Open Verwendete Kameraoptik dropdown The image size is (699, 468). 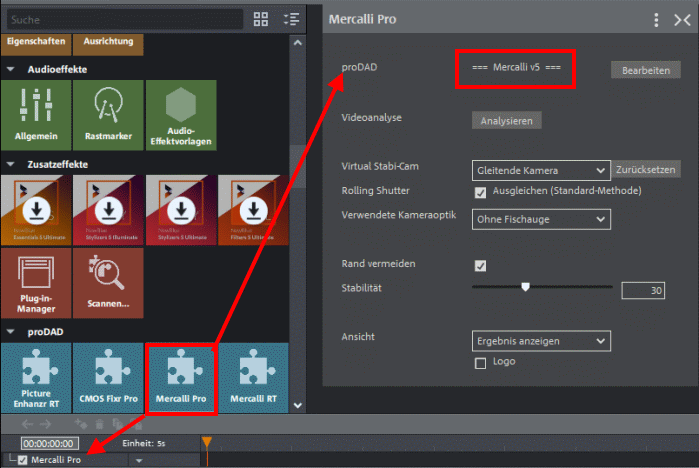[541, 219]
